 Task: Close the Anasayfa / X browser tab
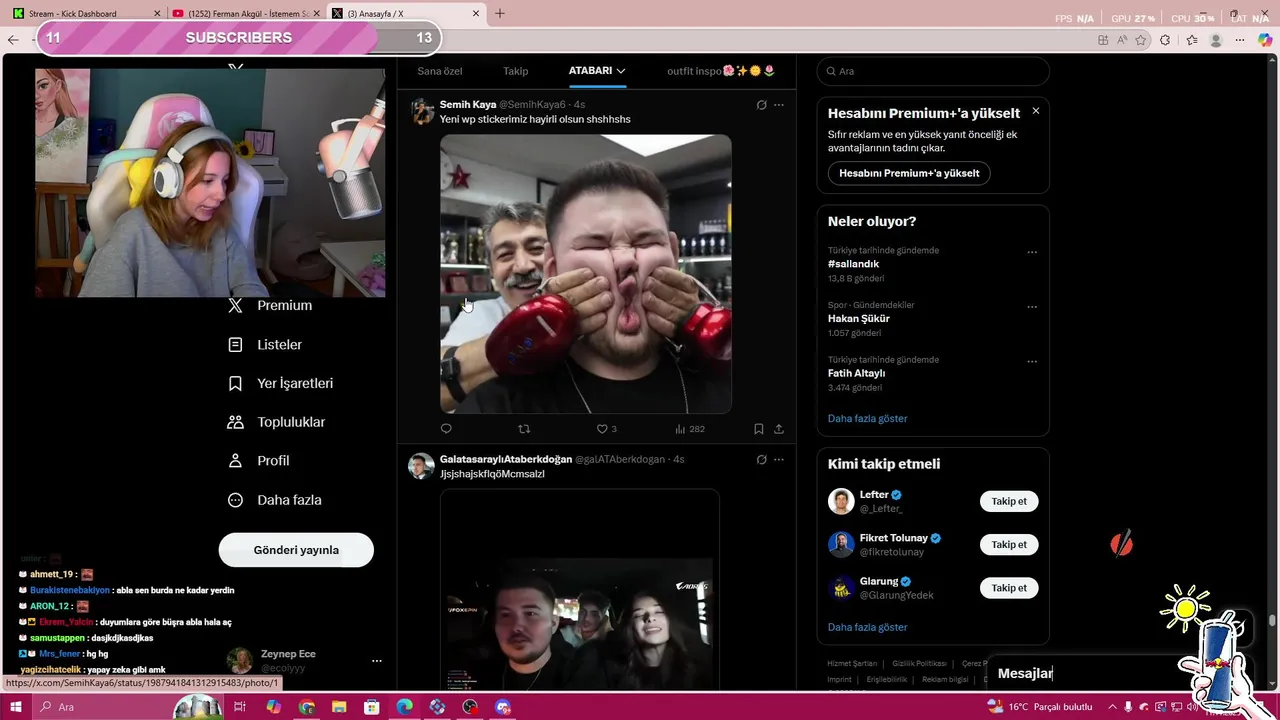474,13
